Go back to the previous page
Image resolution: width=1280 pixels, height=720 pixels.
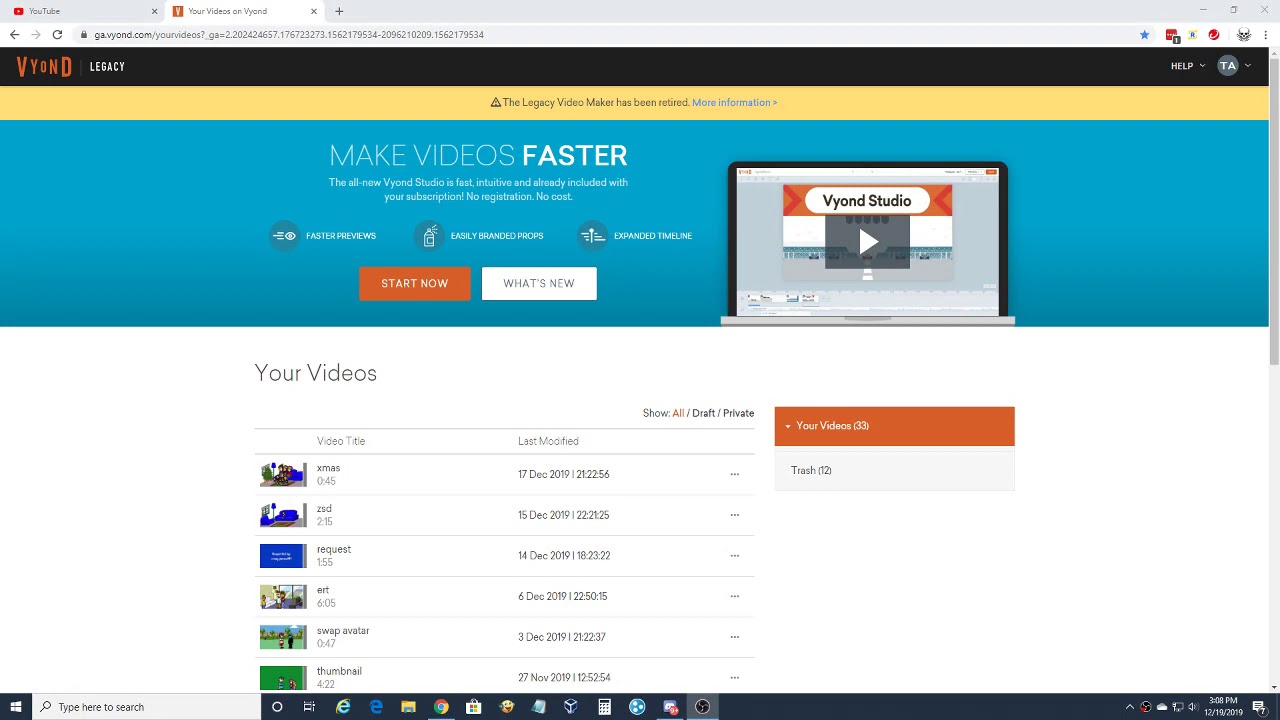[14, 35]
